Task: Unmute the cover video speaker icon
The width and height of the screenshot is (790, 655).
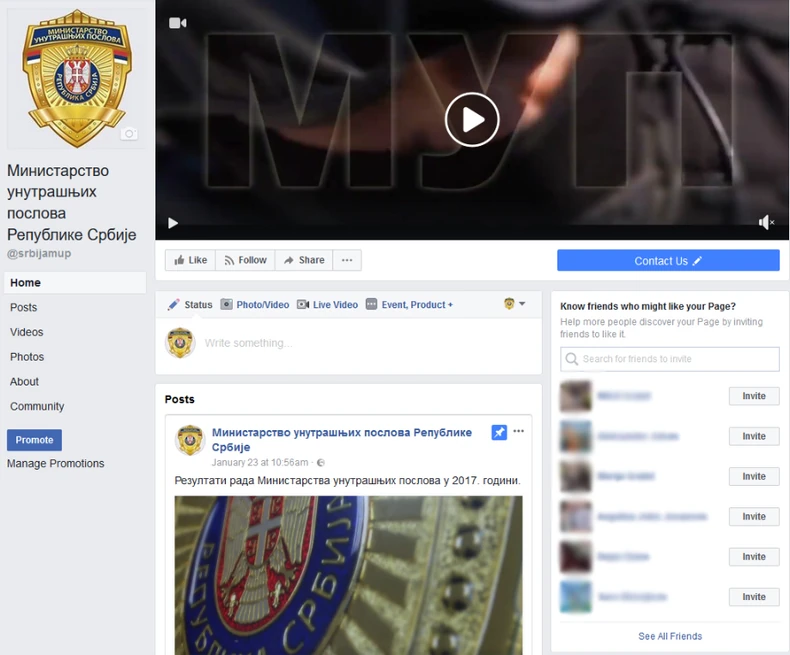Action: [x=766, y=222]
